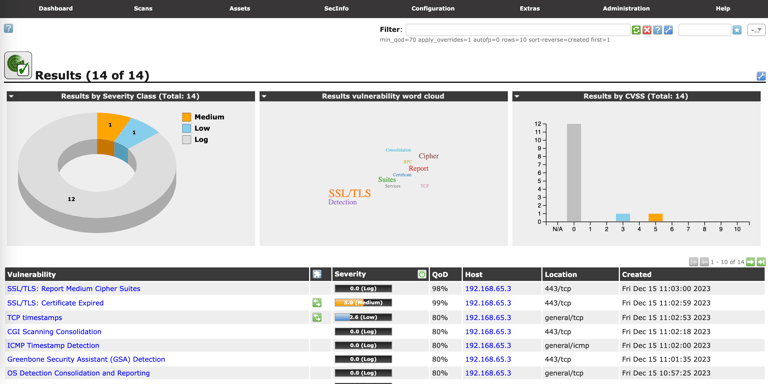Open the saved filter dropdown
This screenshot has width=768, height=384.
756,30
